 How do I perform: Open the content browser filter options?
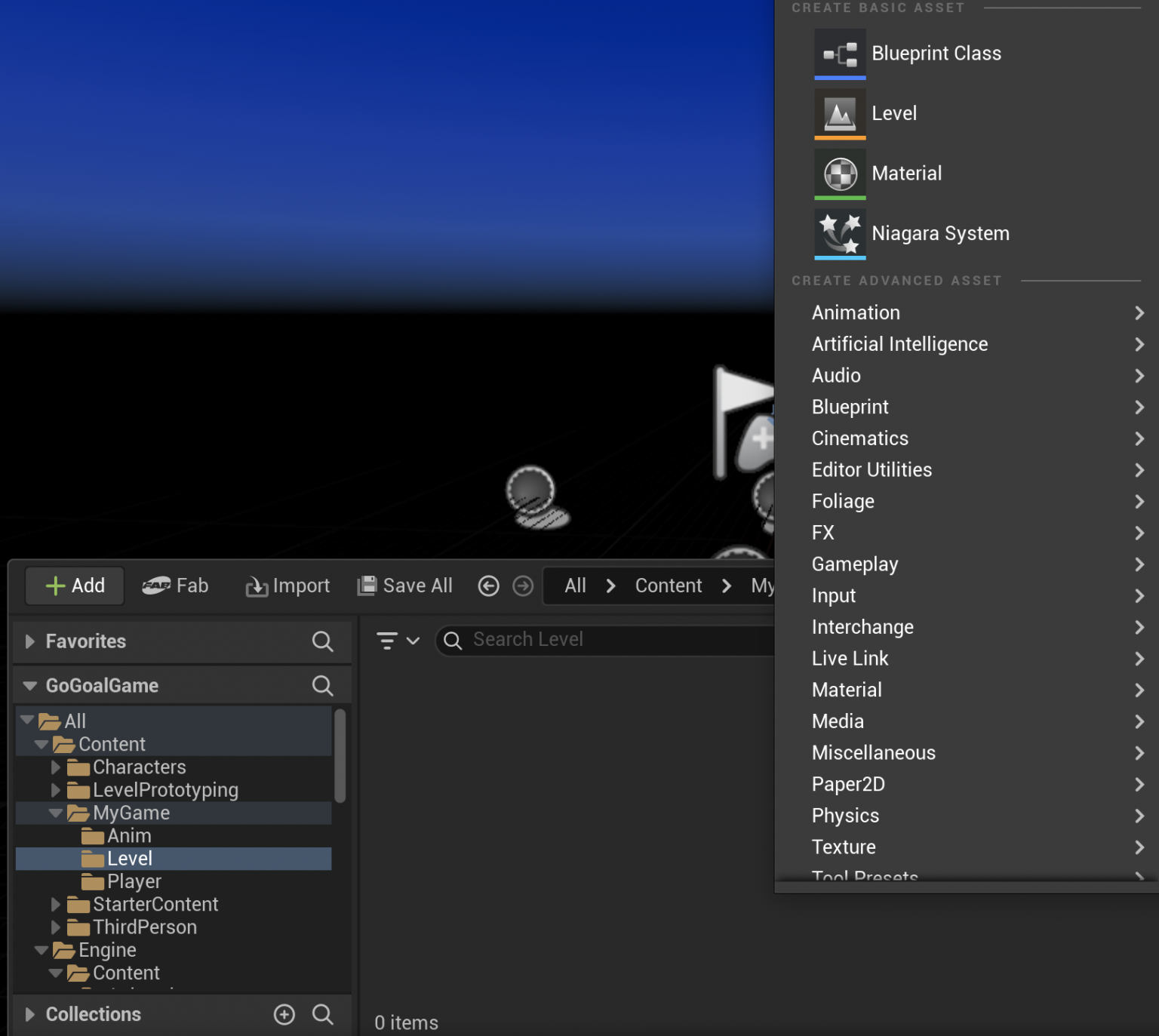pos(387,640)
